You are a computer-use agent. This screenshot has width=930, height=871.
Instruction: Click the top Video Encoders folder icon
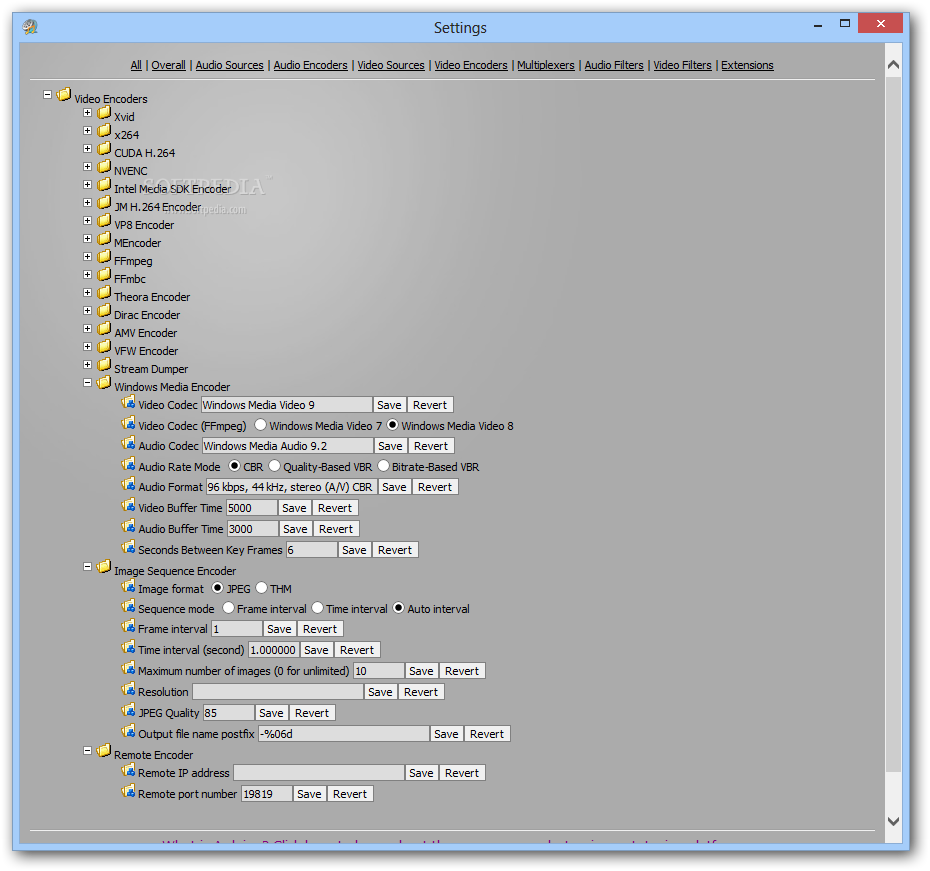[x=64, y=94]
